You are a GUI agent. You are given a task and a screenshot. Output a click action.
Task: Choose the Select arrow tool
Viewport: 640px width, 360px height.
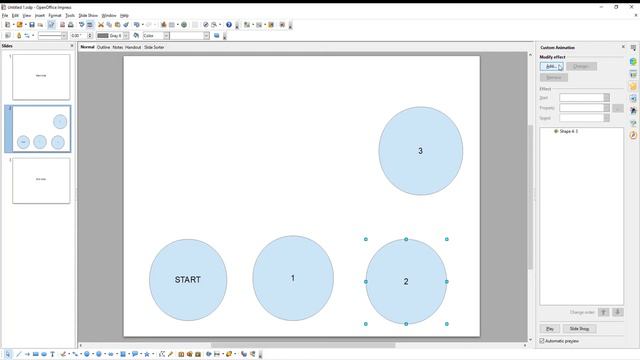click(x=8, y=354)
